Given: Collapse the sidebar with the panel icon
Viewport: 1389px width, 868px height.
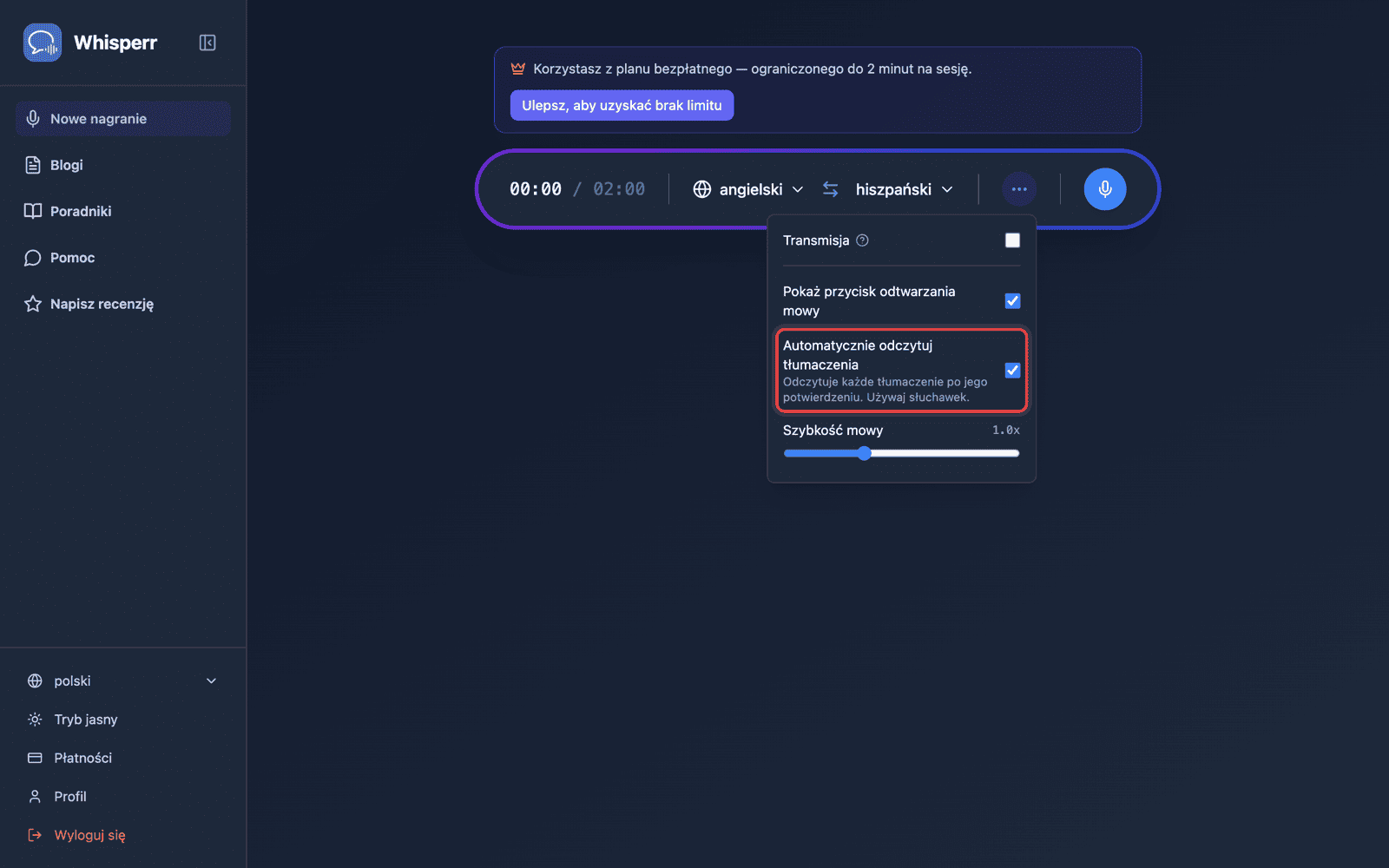Looking at the screenshot, I should point(207,43).
